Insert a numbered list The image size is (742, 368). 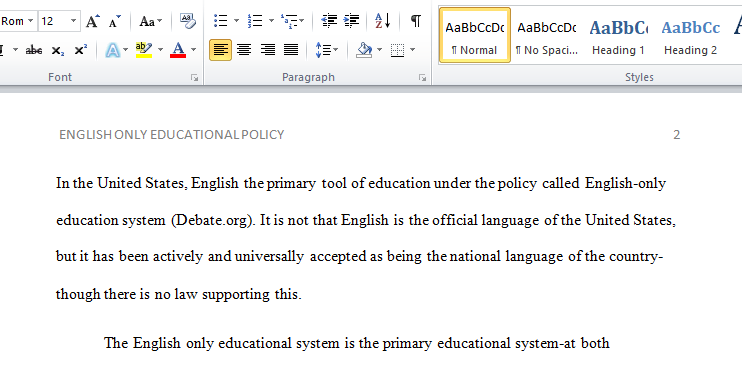pos(255,21)
